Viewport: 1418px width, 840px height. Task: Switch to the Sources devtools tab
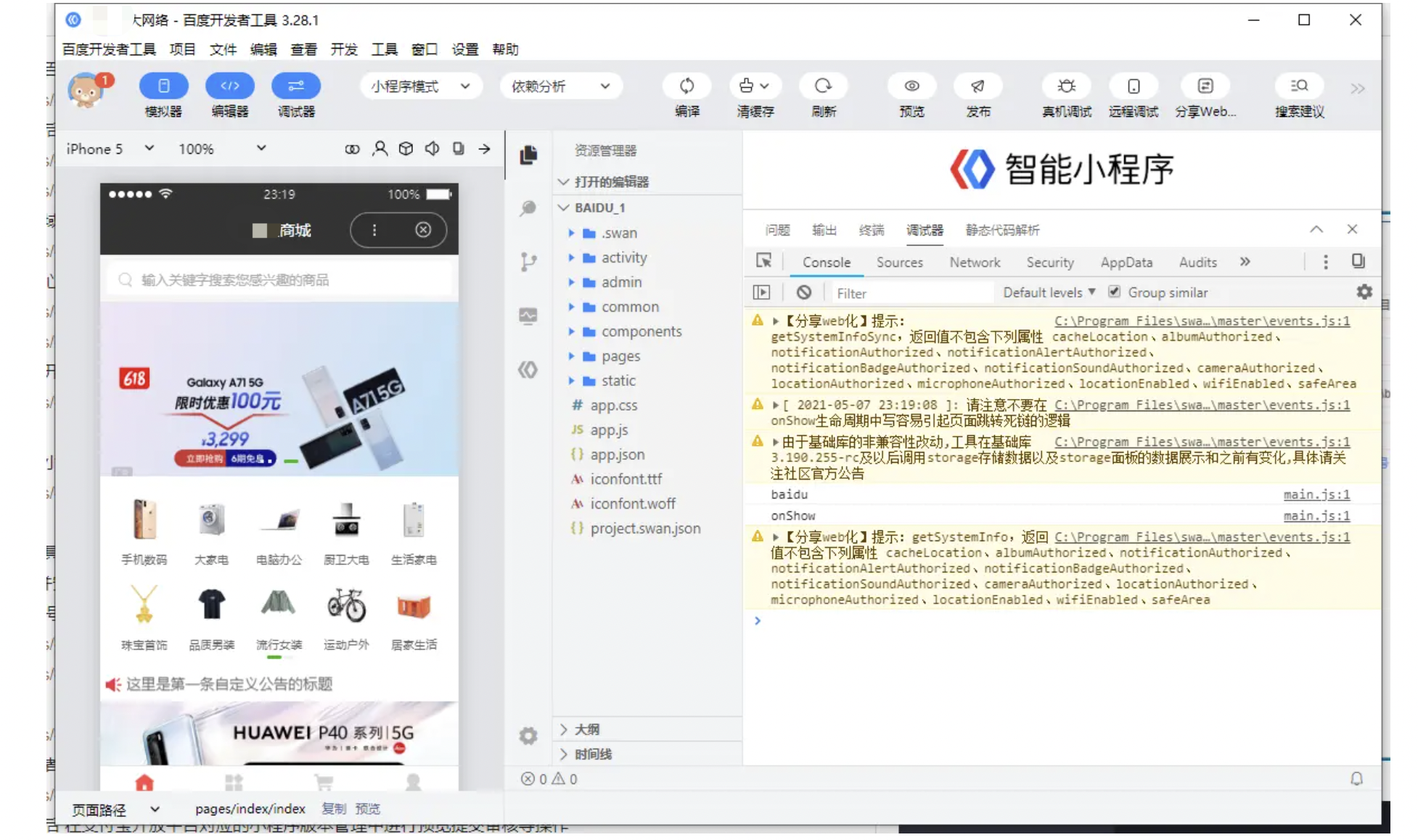click(x=899, y=263)
